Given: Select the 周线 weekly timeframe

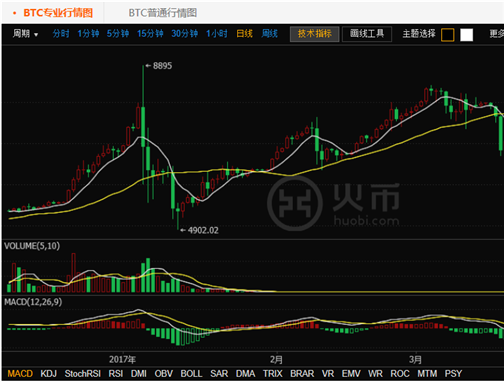Looking at the screenshot, I should [269, 34].
